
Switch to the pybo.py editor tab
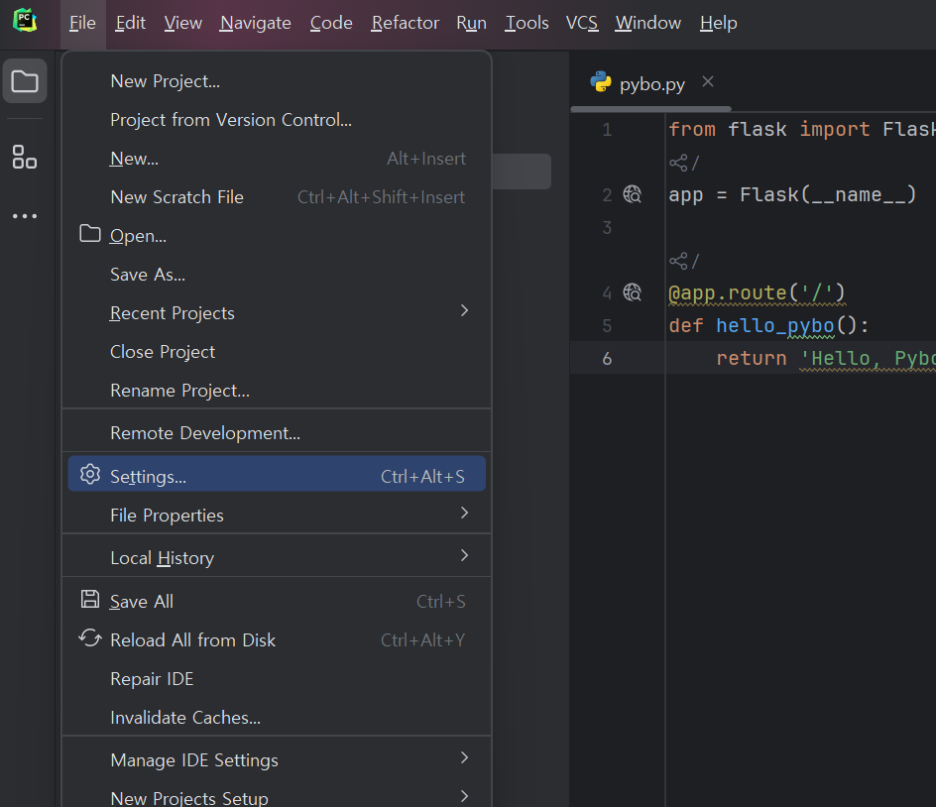pos(652,84)
